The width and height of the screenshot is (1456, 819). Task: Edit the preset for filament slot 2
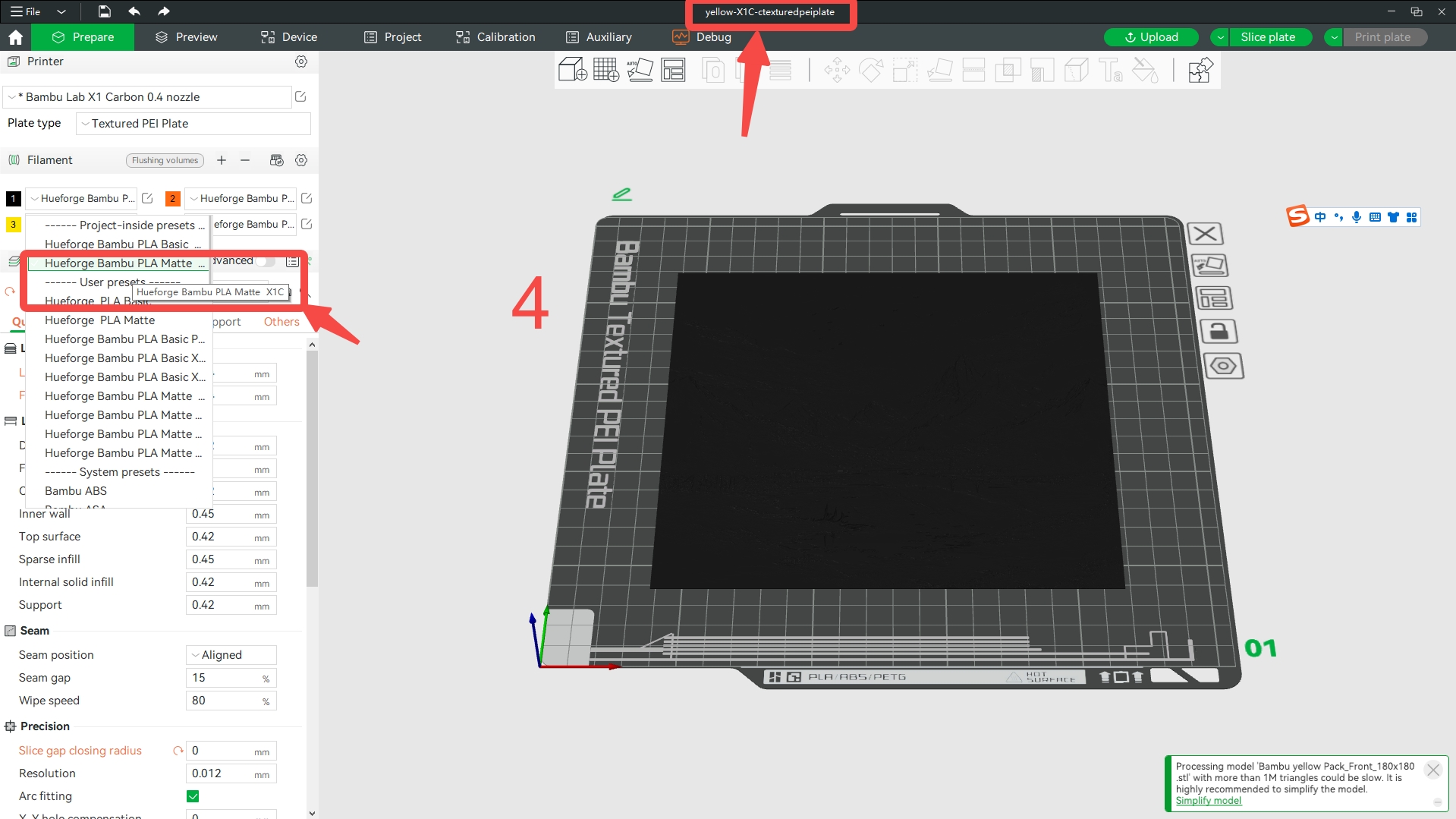[307, 198]
